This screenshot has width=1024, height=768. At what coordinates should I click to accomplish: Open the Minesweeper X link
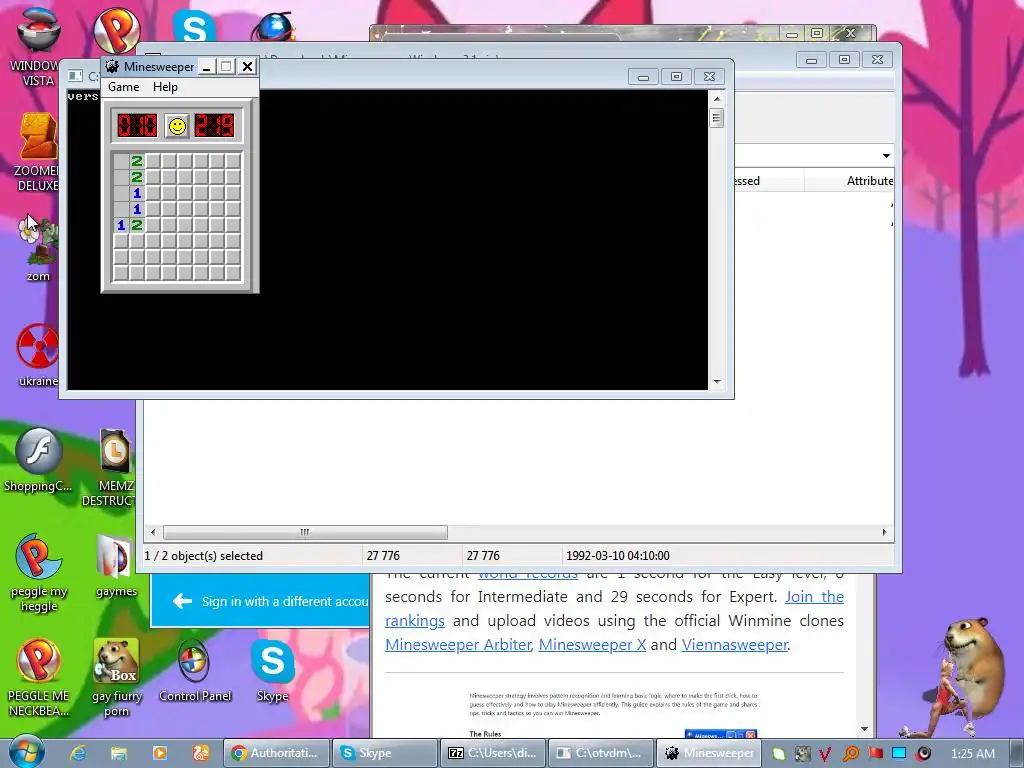click(592, 645)
